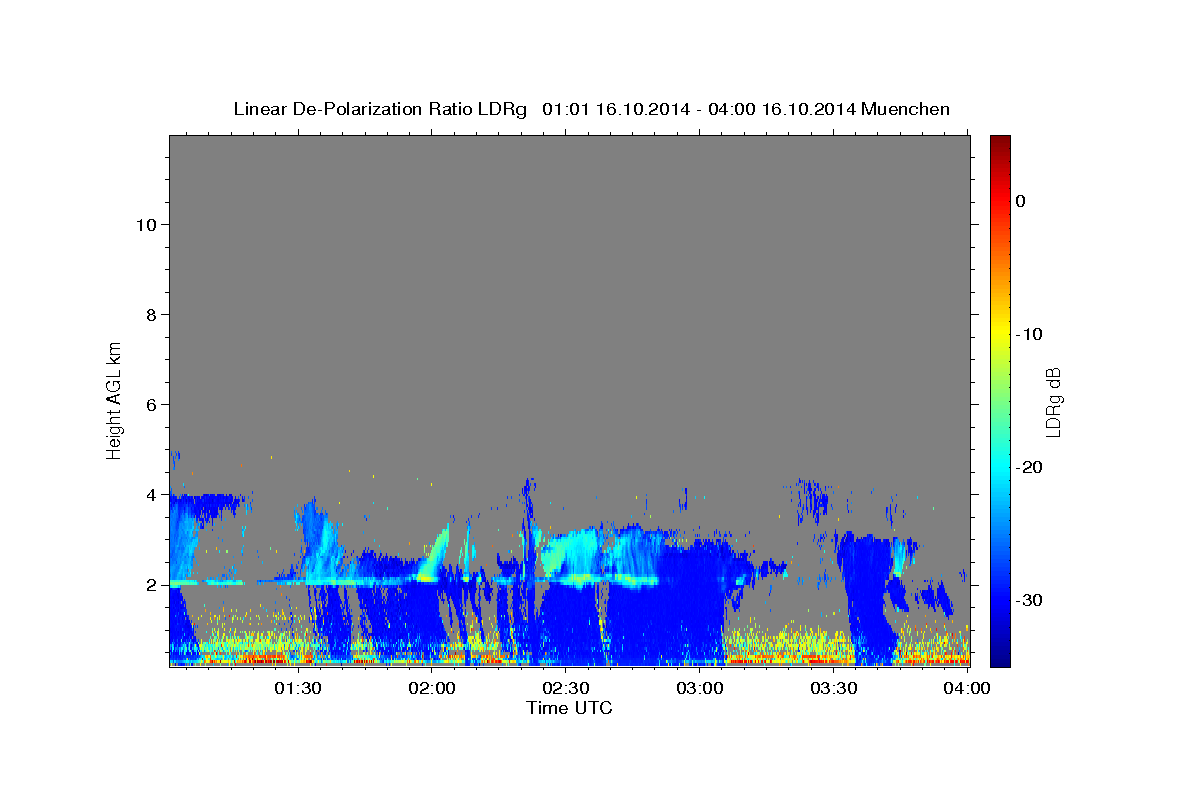Image resolution: width=1200 pixels, height=800 pixels.
Task: Click the height tick label 10
Action: [x=145, y=225]
